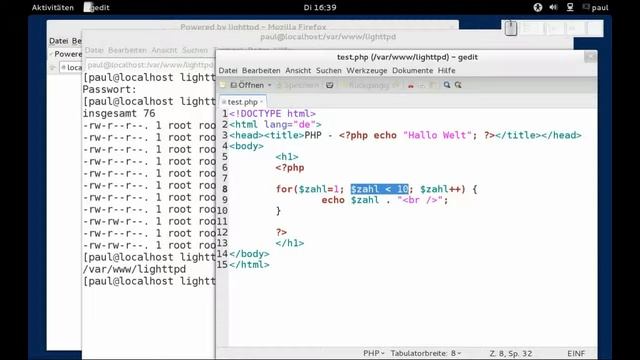Screen dimensions: 640x360
Task: Click the echo $zahl line in editor
Action: coord(384,200)
